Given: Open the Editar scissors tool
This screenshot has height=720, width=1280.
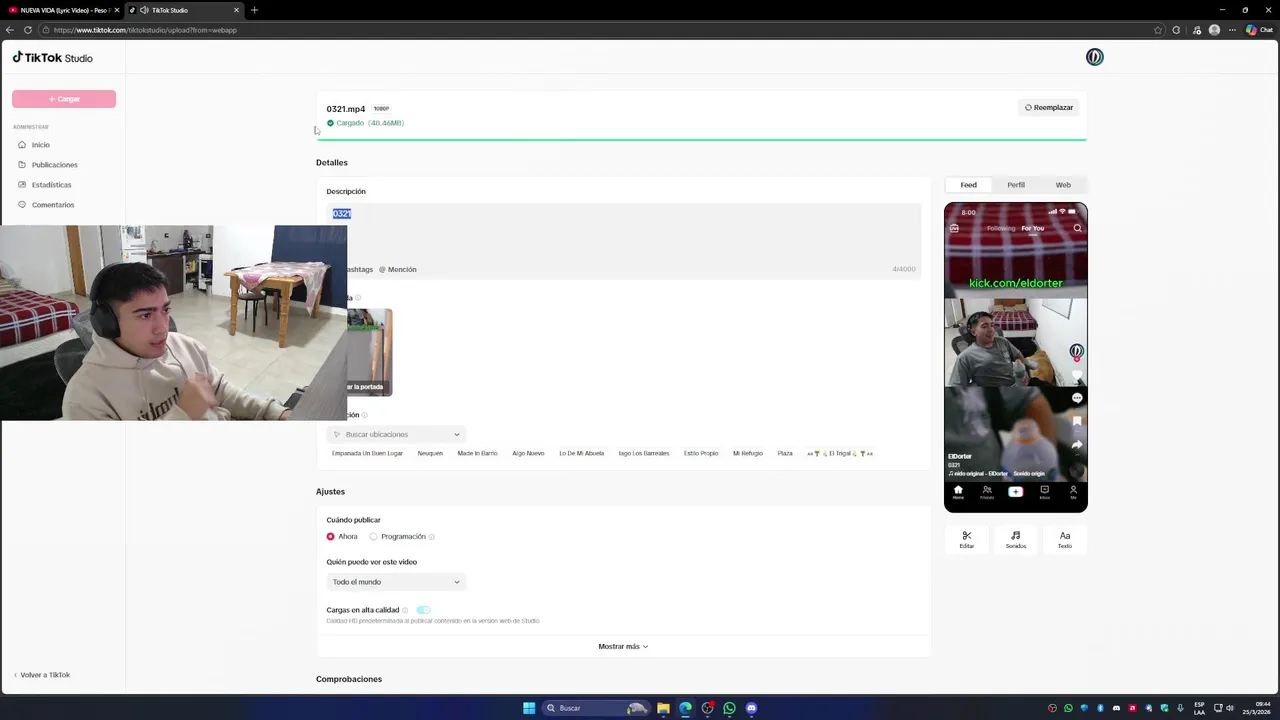Looking at the screenshot, I should coord(967,540).
